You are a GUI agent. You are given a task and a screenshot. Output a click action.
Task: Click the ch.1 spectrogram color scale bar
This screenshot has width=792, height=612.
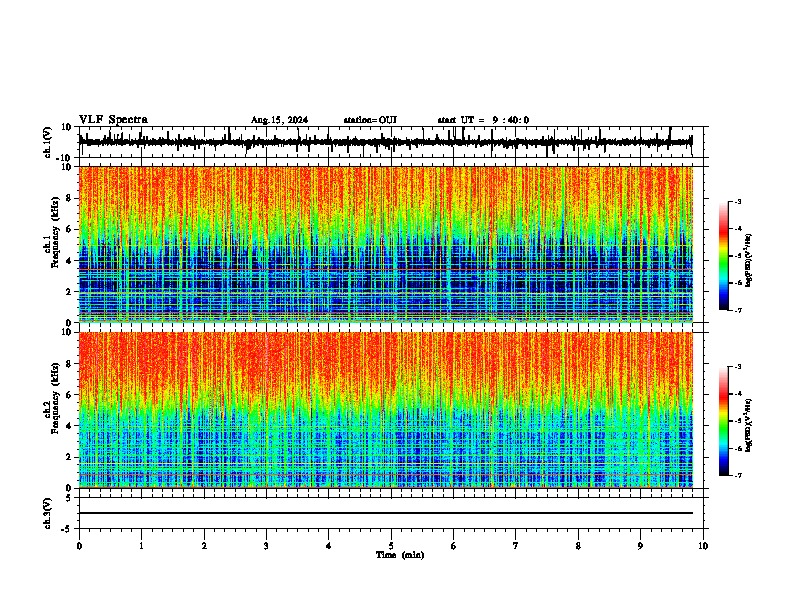(723, 256)
